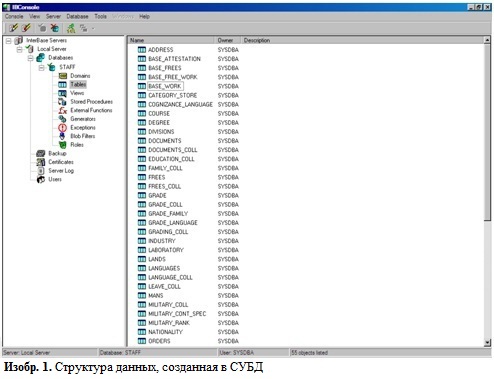494x379 pixels.
Task: Collapse the InterBase Servers tree node
Action: click(x=8, y=41)
